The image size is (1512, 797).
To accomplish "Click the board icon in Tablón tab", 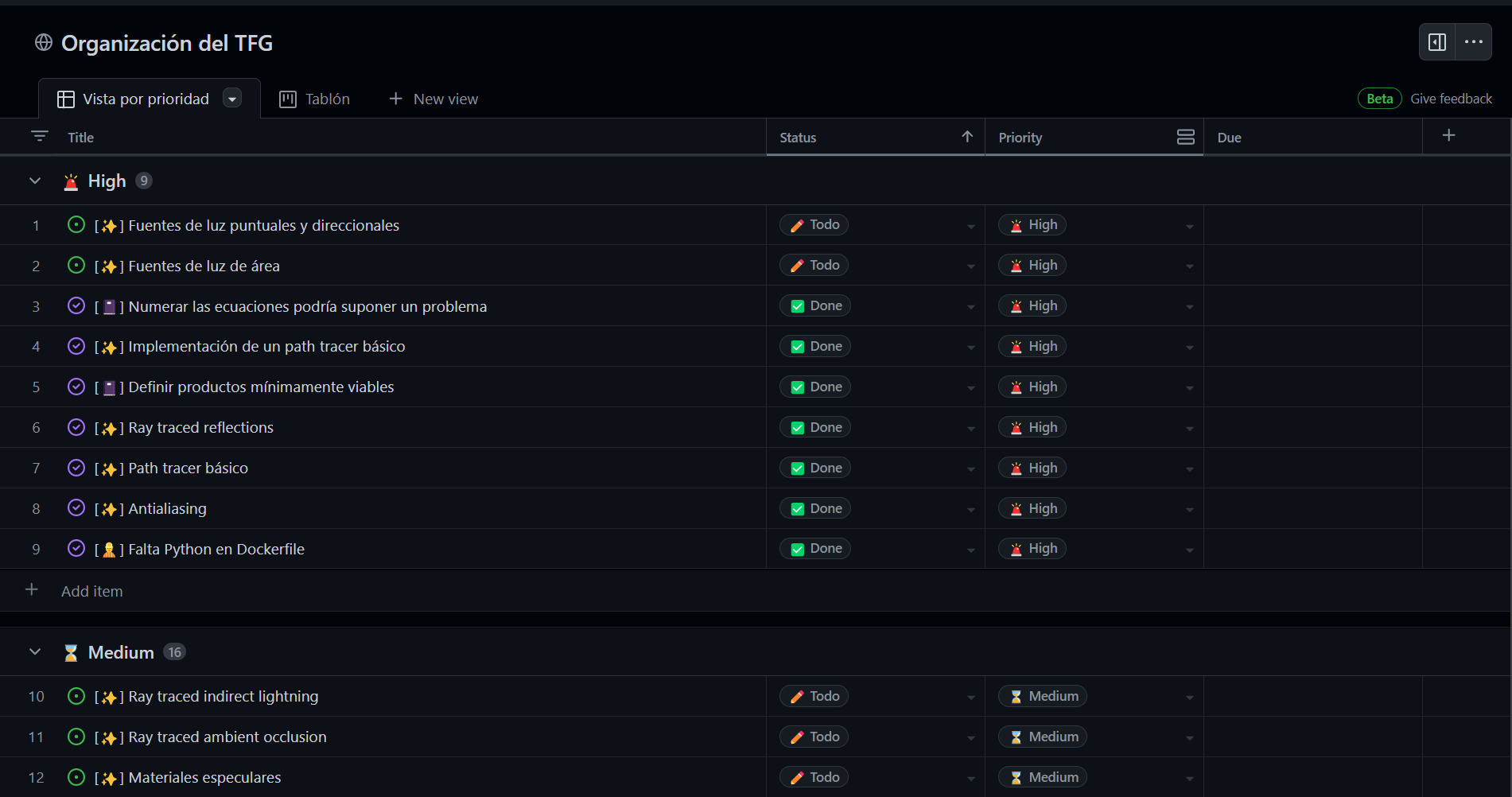I will point(288,99).
